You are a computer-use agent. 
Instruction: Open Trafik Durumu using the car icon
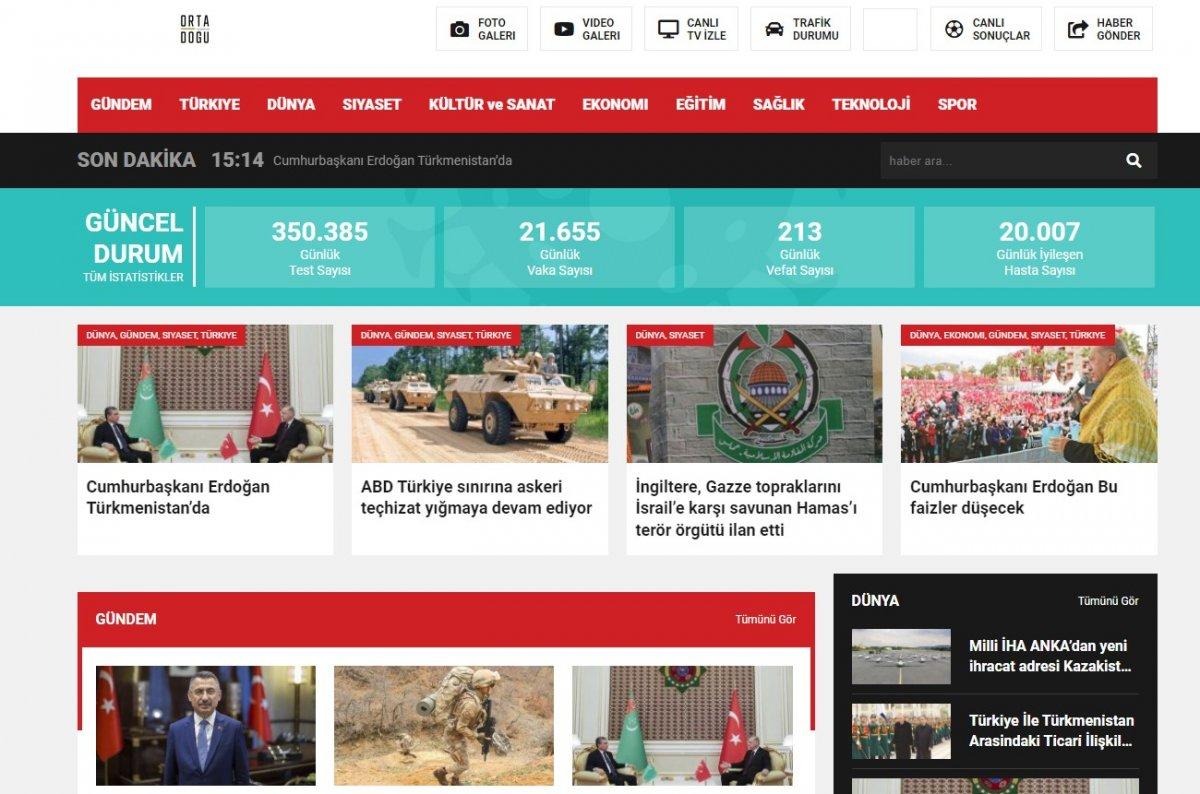tap(770, 28)
